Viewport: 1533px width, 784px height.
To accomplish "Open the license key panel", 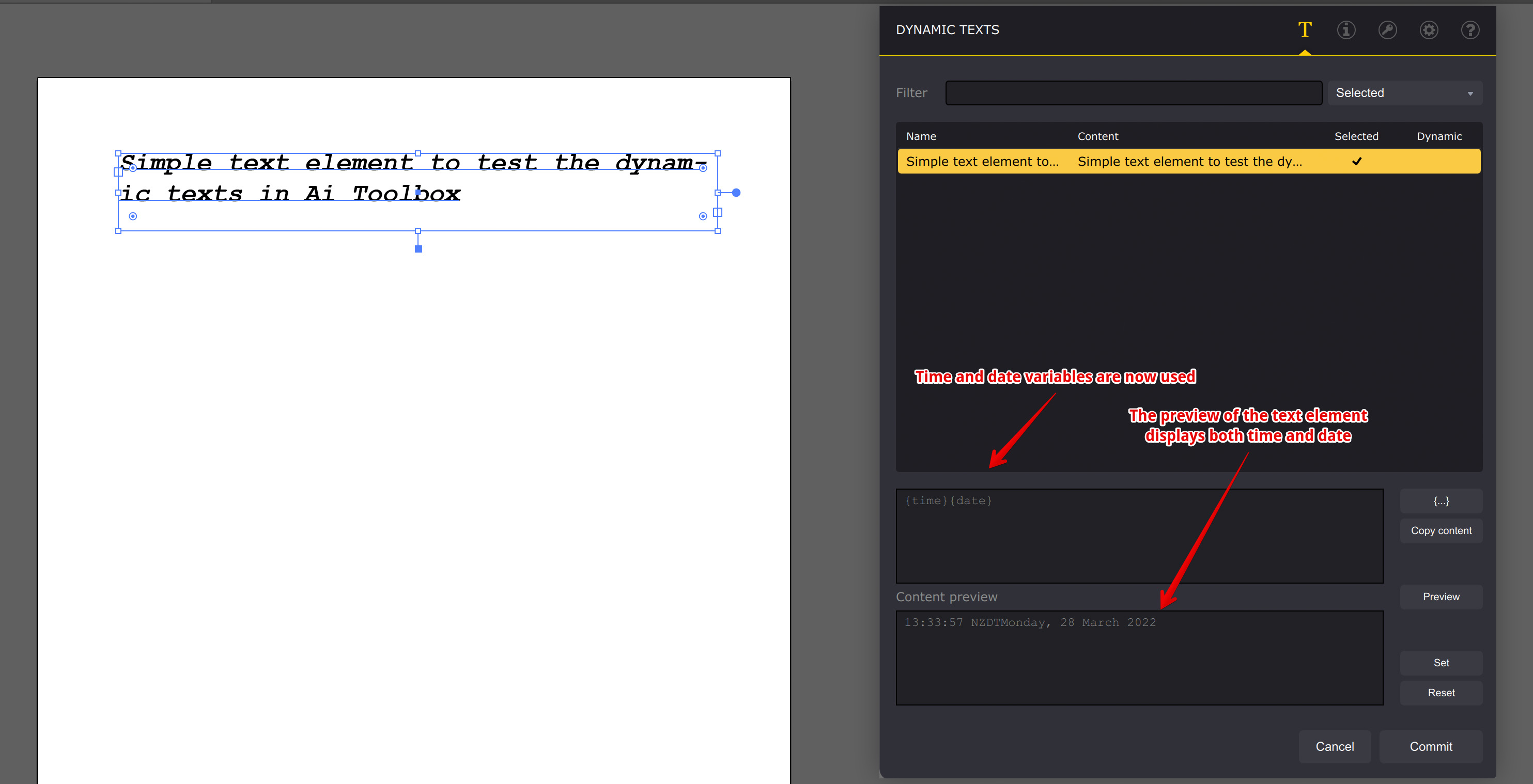I will [x=1388, y=30].
